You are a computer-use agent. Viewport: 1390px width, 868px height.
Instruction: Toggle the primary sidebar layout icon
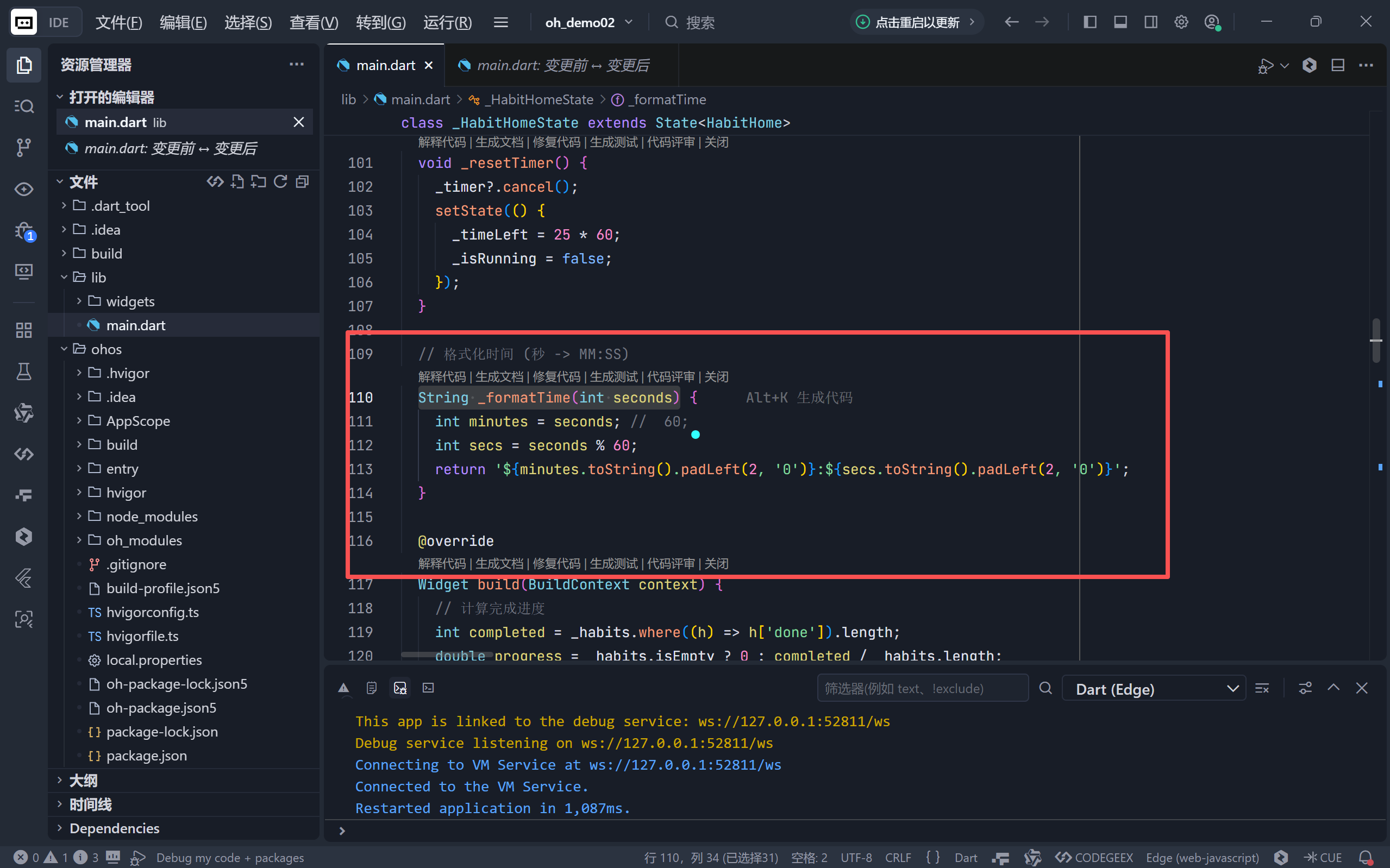click(1090, 22)
